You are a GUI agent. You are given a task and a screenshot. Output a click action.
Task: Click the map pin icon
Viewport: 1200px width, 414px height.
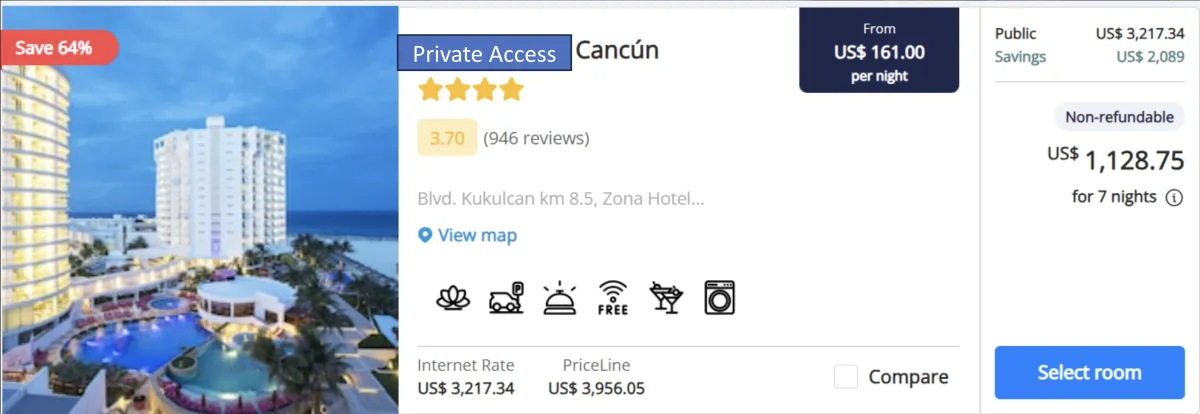425,236
